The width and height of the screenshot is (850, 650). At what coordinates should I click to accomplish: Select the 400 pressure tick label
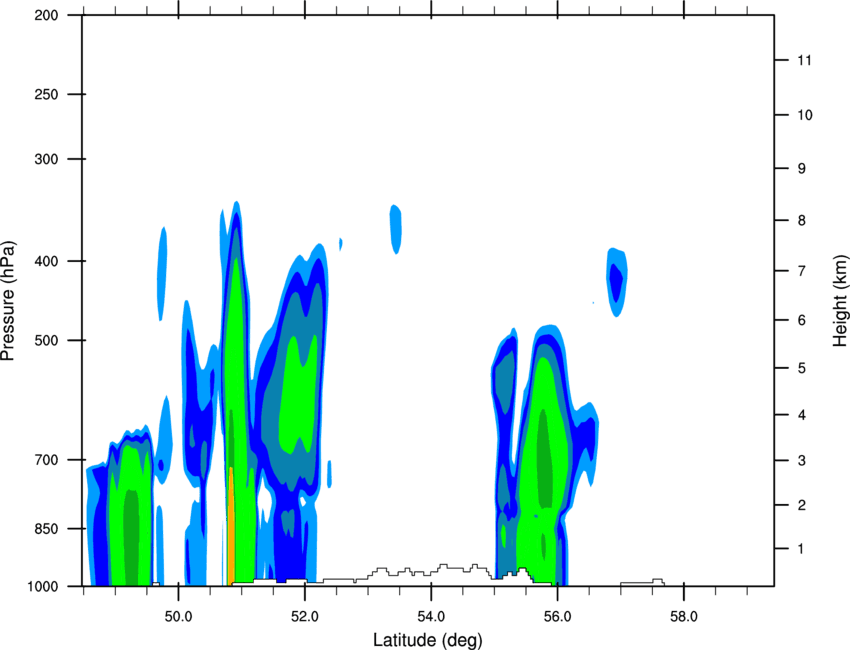coord(47,261)
